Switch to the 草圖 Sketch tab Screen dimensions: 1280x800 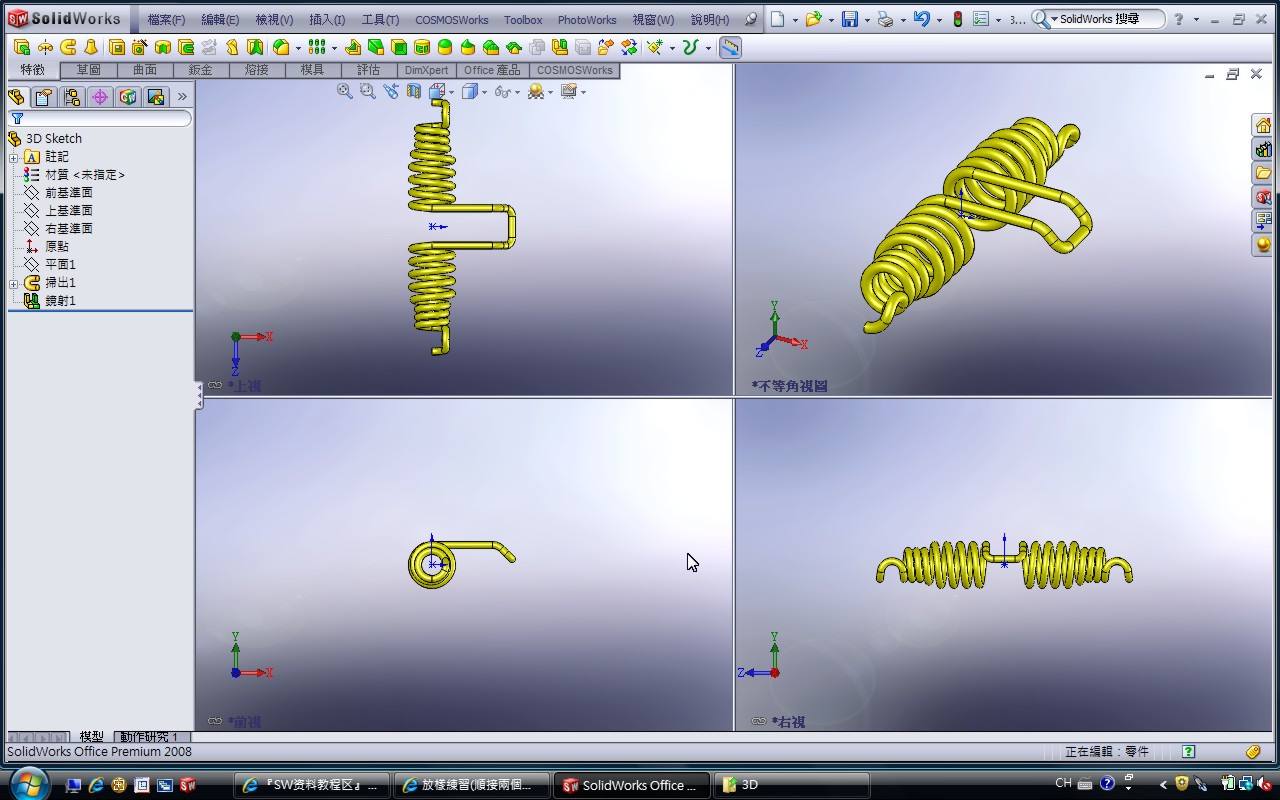(x=89, y=70)
